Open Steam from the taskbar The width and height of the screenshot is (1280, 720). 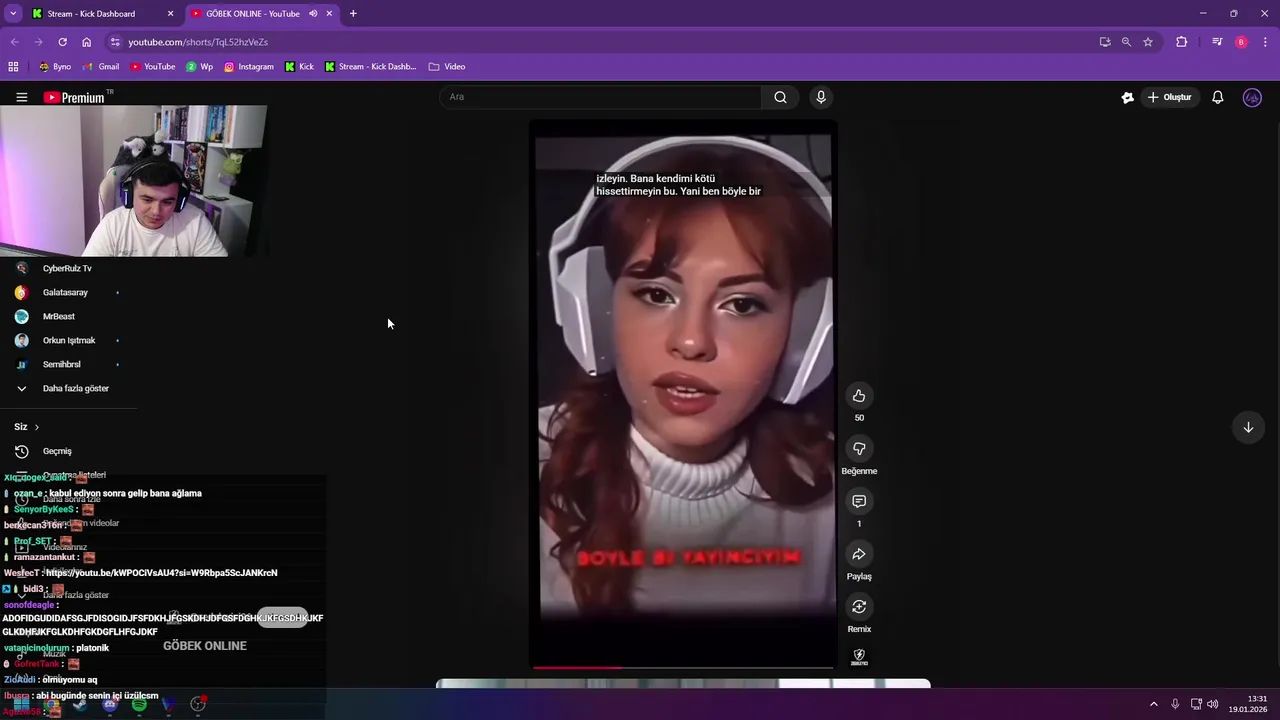coord(80,705)
